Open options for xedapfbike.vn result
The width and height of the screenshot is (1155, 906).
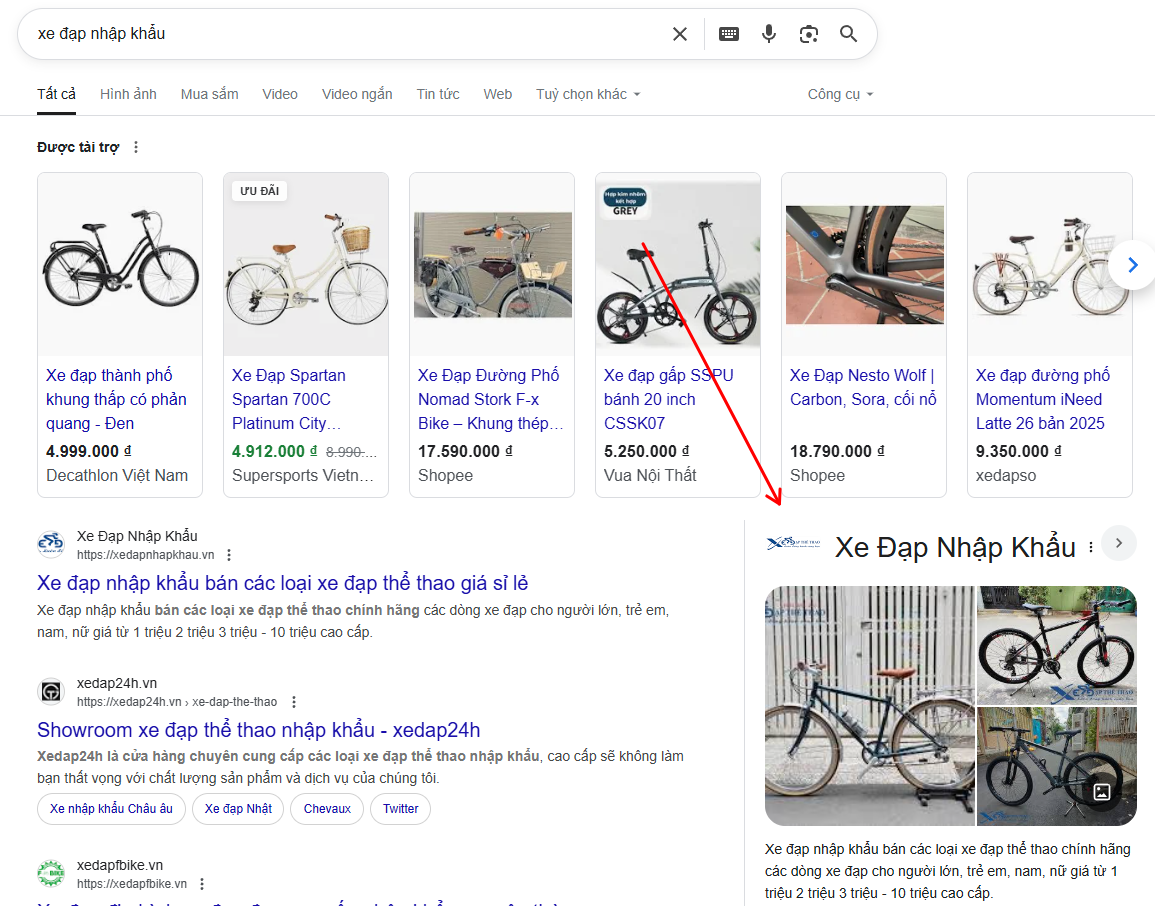(x=202, y=884)
